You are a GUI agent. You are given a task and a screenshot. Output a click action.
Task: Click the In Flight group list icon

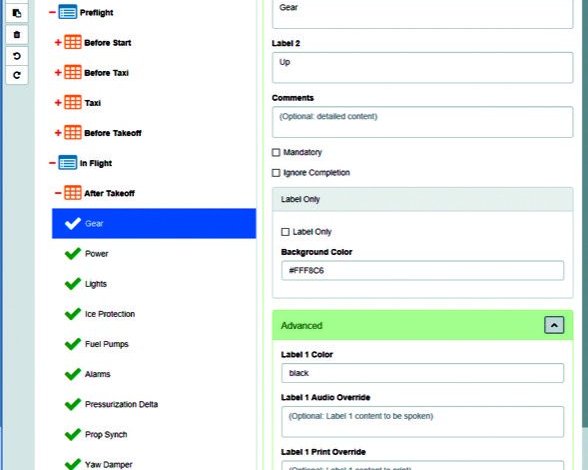68,163
